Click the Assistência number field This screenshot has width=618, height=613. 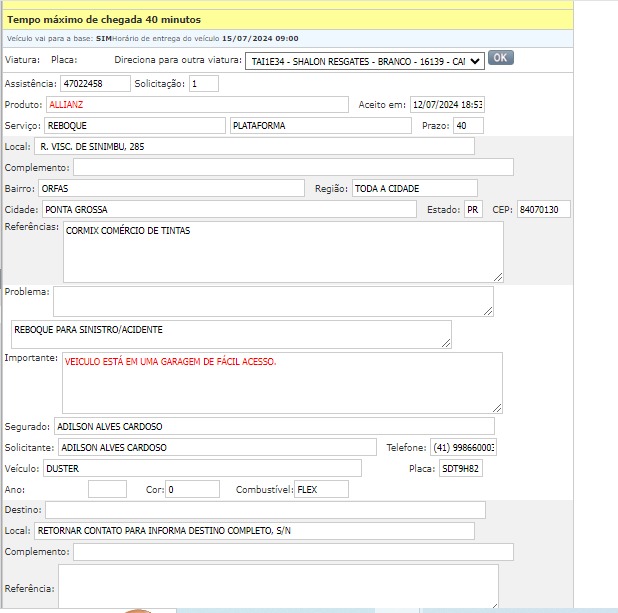pyautogui.click(x=94, y=84)
